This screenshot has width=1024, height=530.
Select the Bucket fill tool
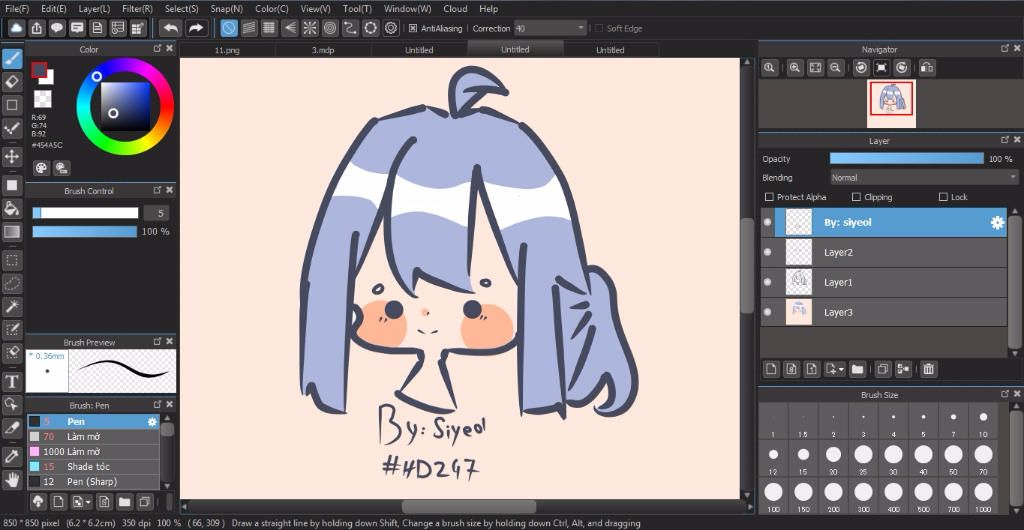pyautogui.click(x=12, y=208)
